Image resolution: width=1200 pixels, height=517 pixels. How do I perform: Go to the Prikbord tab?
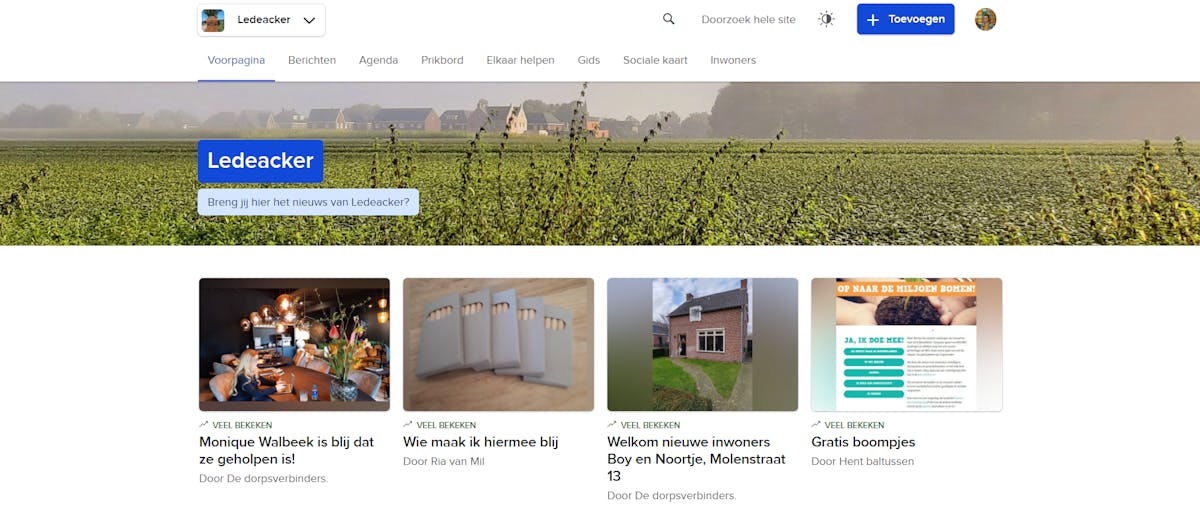[442, 60]
